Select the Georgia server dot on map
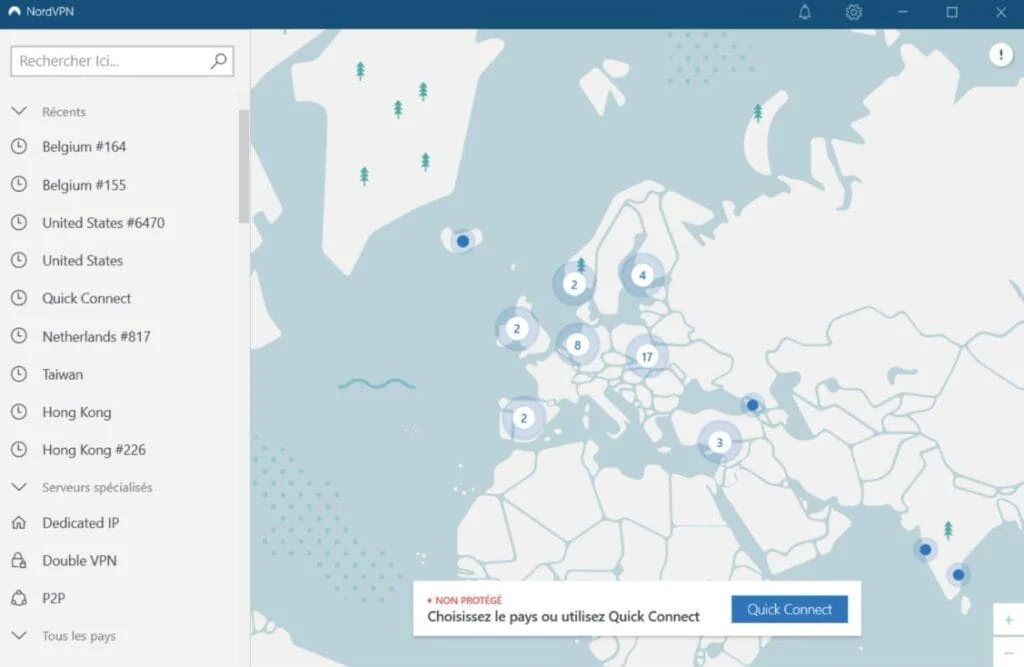Screen dimensions: 1024x667 pyautogui.click(x=752, y=405)
